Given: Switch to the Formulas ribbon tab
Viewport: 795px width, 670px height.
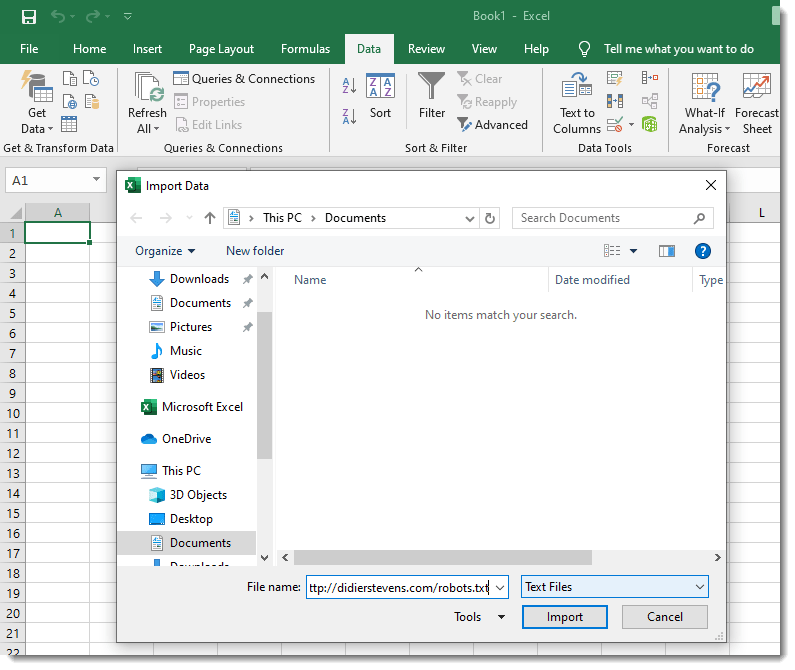Looking at the screenshot, I should [305, 49].
